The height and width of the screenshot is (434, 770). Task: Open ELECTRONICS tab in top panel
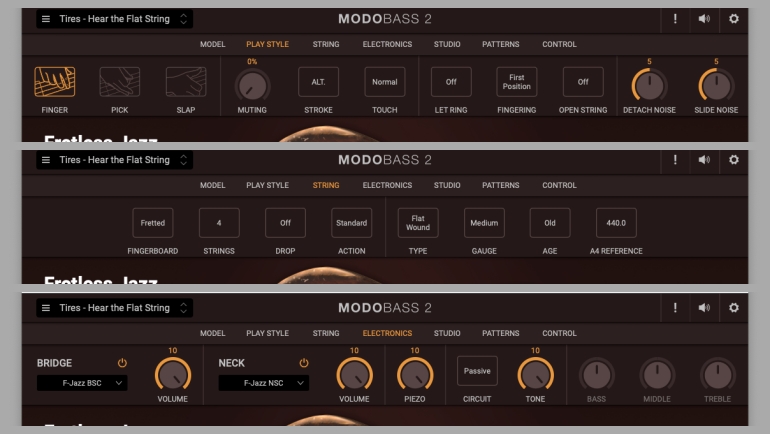tap(387, 44)
